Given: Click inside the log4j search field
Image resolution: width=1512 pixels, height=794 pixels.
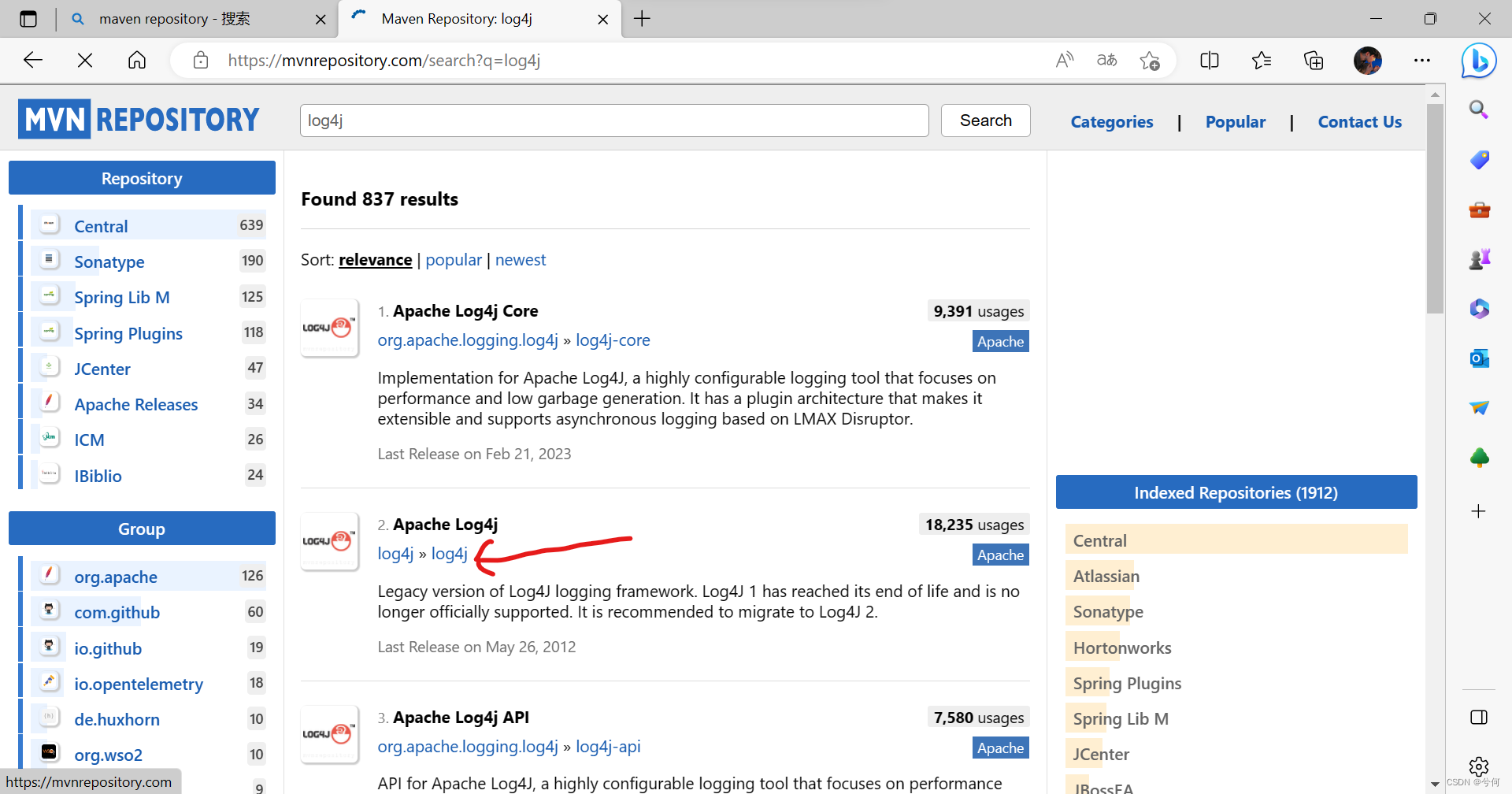Looking at the screenshot, I should [x=613, y=120].
